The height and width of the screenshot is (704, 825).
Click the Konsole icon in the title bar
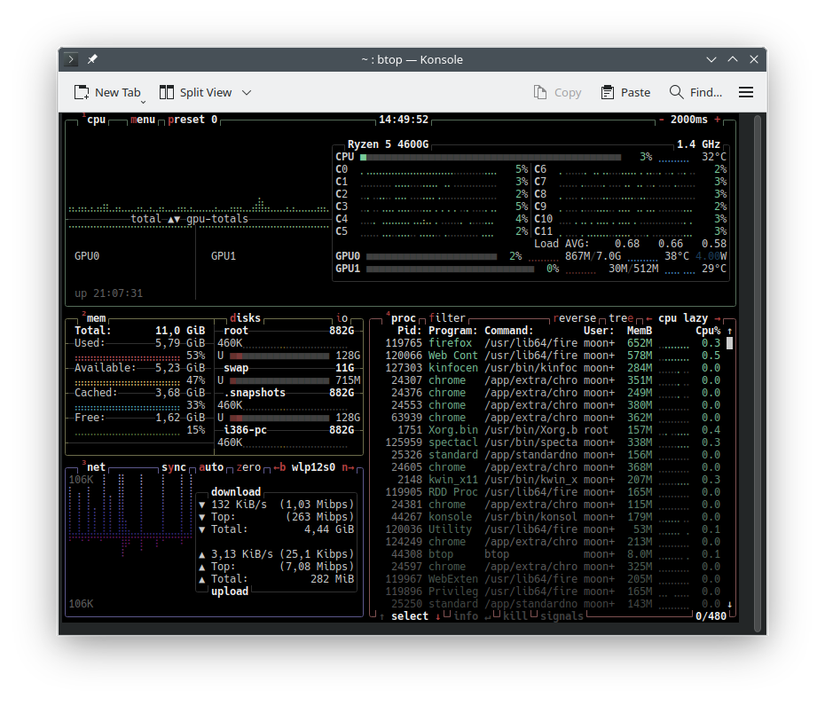[x=70, y=59]
